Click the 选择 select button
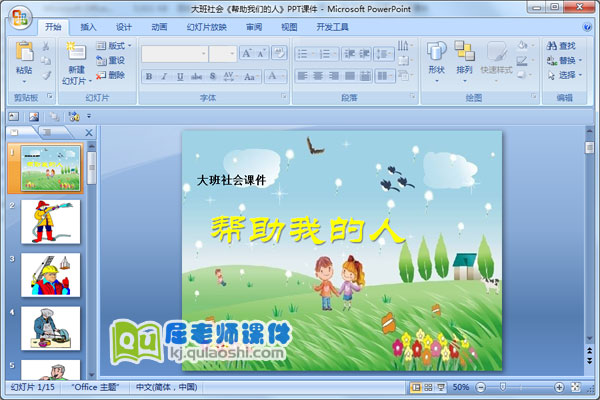 pyautogui.click(x=564, y=75)
